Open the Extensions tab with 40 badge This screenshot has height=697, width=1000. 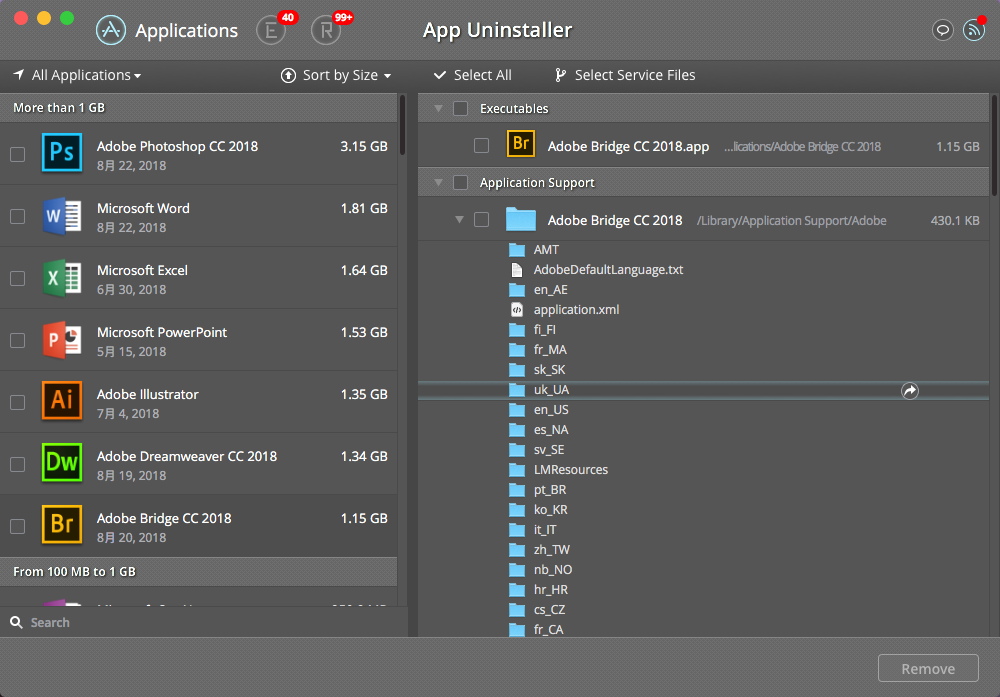(x=272, y=30)
